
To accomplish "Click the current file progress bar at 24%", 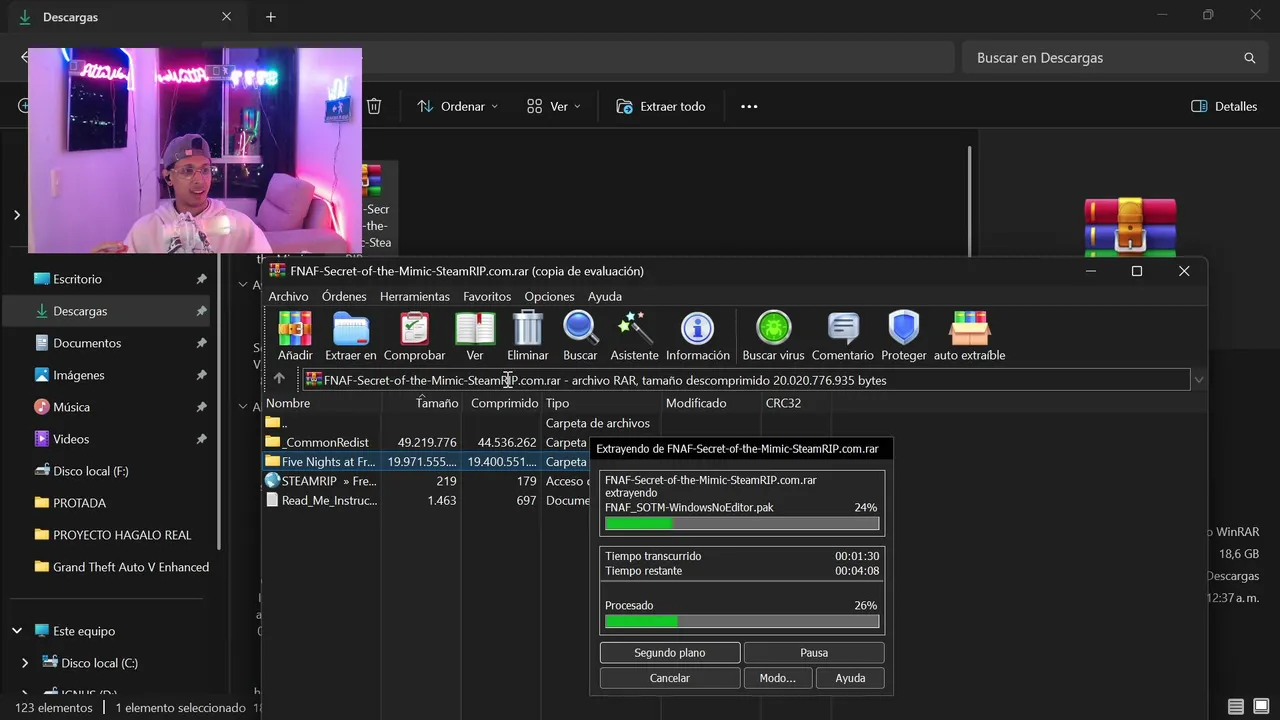I will pyautogui.click(x=742, y=523).
